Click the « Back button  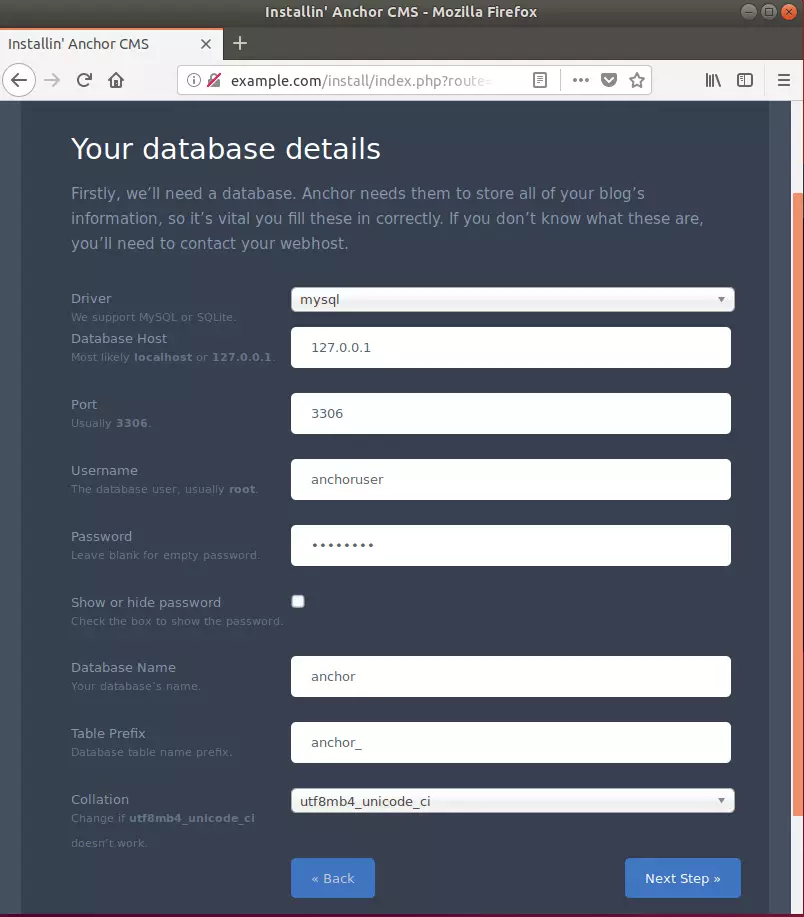pos(333,878)
